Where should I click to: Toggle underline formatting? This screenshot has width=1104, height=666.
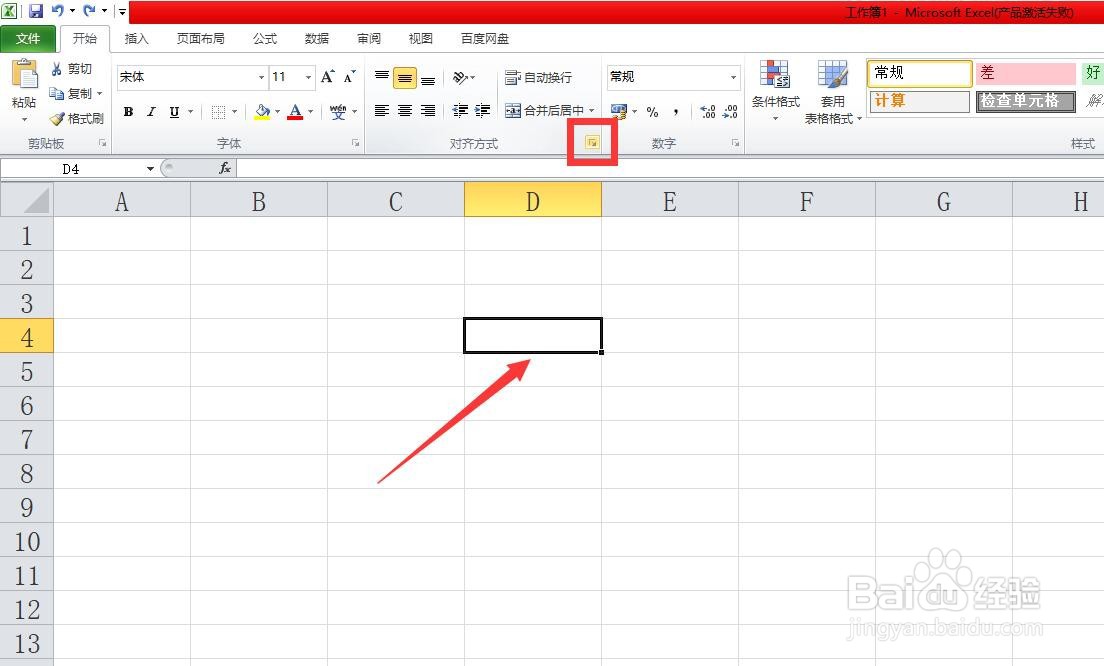174,111
